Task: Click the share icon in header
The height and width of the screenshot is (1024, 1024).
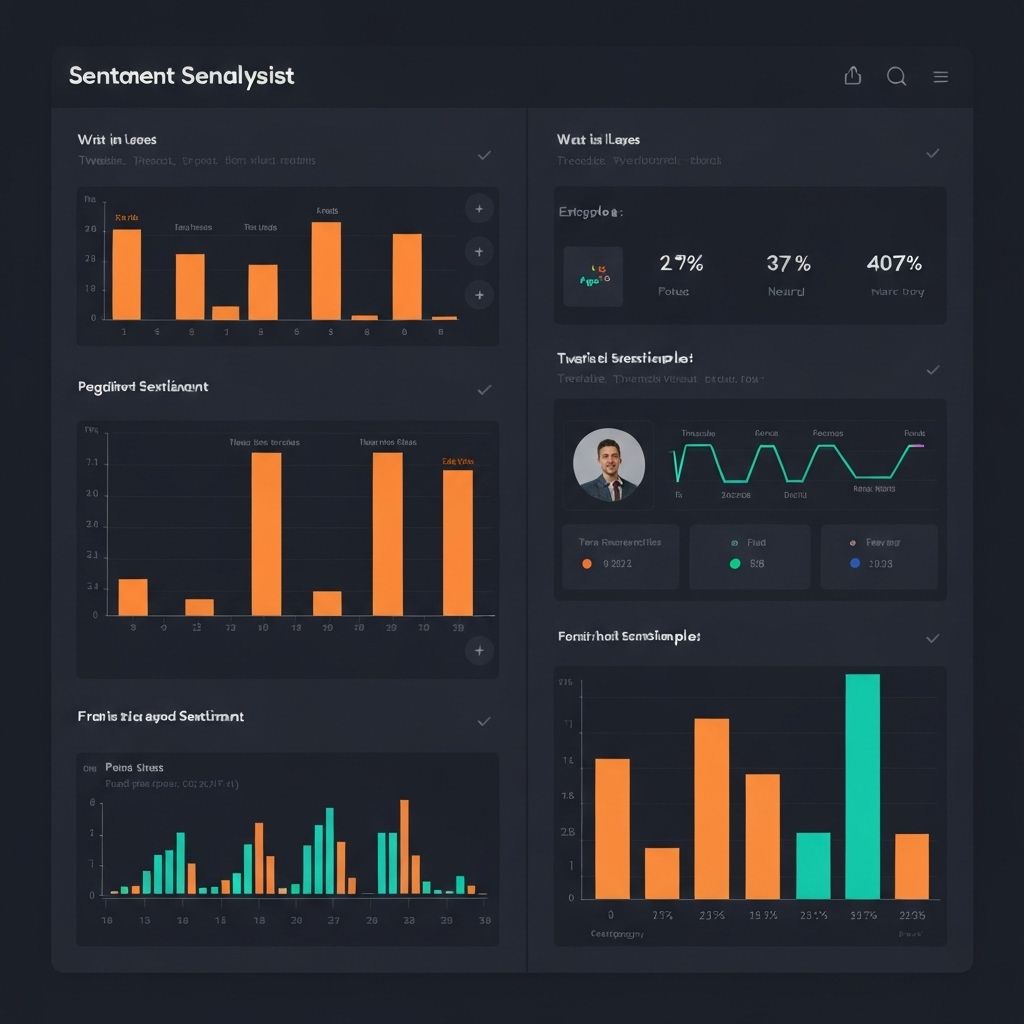Action: point(853,76)
